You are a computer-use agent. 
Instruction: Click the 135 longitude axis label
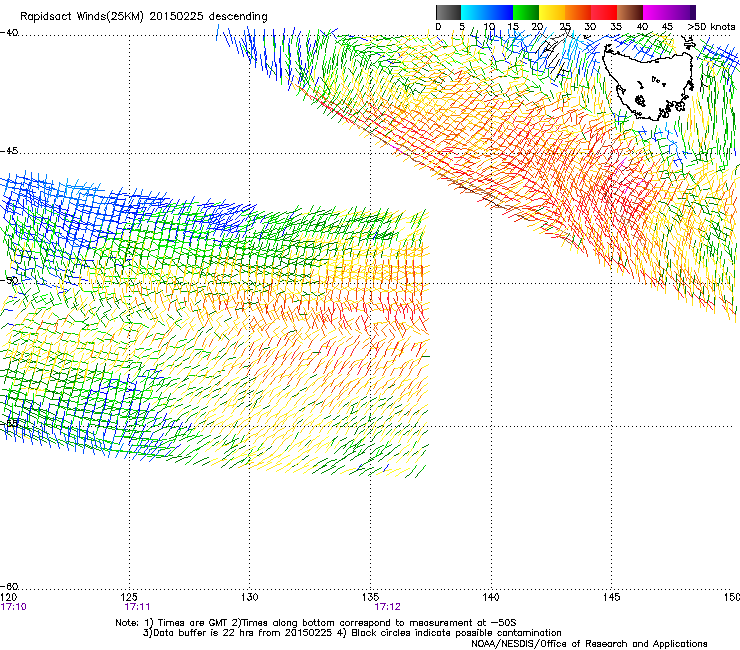pyautogui.click(x=370, y=597)
